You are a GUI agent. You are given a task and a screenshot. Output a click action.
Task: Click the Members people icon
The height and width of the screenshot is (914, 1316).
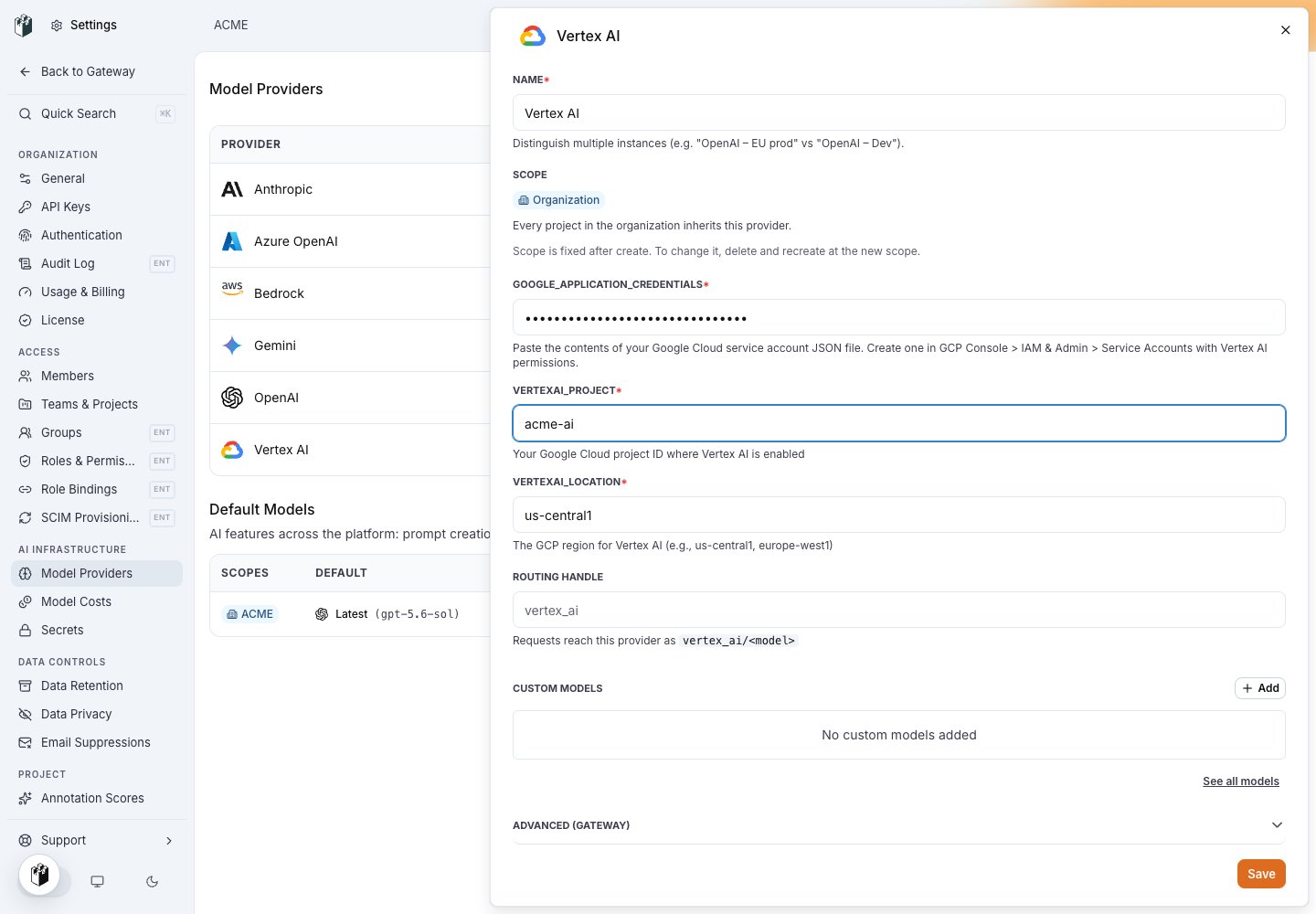coord(26,376)
